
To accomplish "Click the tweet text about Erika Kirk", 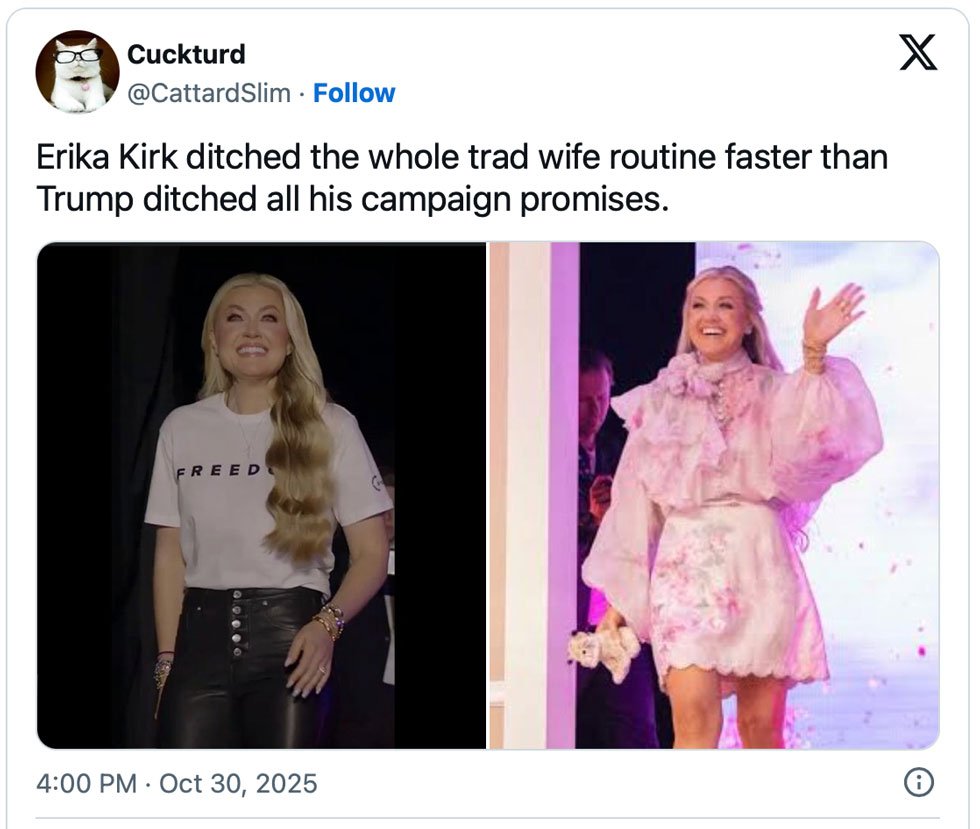I will [x=462, y=178].
